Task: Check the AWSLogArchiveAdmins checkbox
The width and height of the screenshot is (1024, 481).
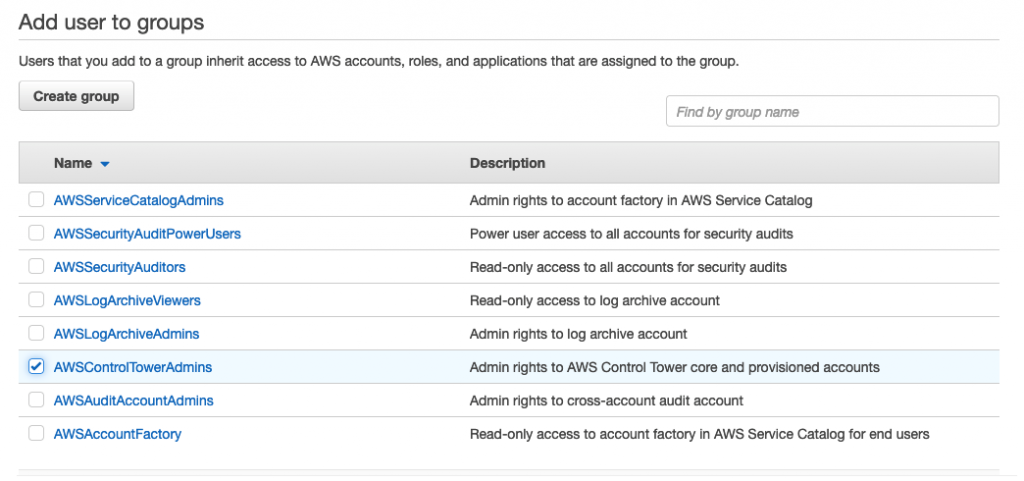Action: 36,333
